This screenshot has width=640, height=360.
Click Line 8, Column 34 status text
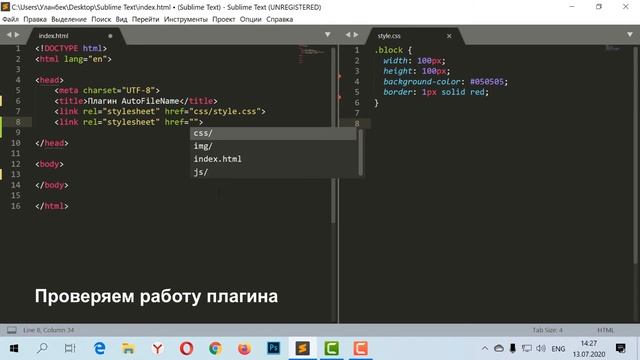[49, 330]
